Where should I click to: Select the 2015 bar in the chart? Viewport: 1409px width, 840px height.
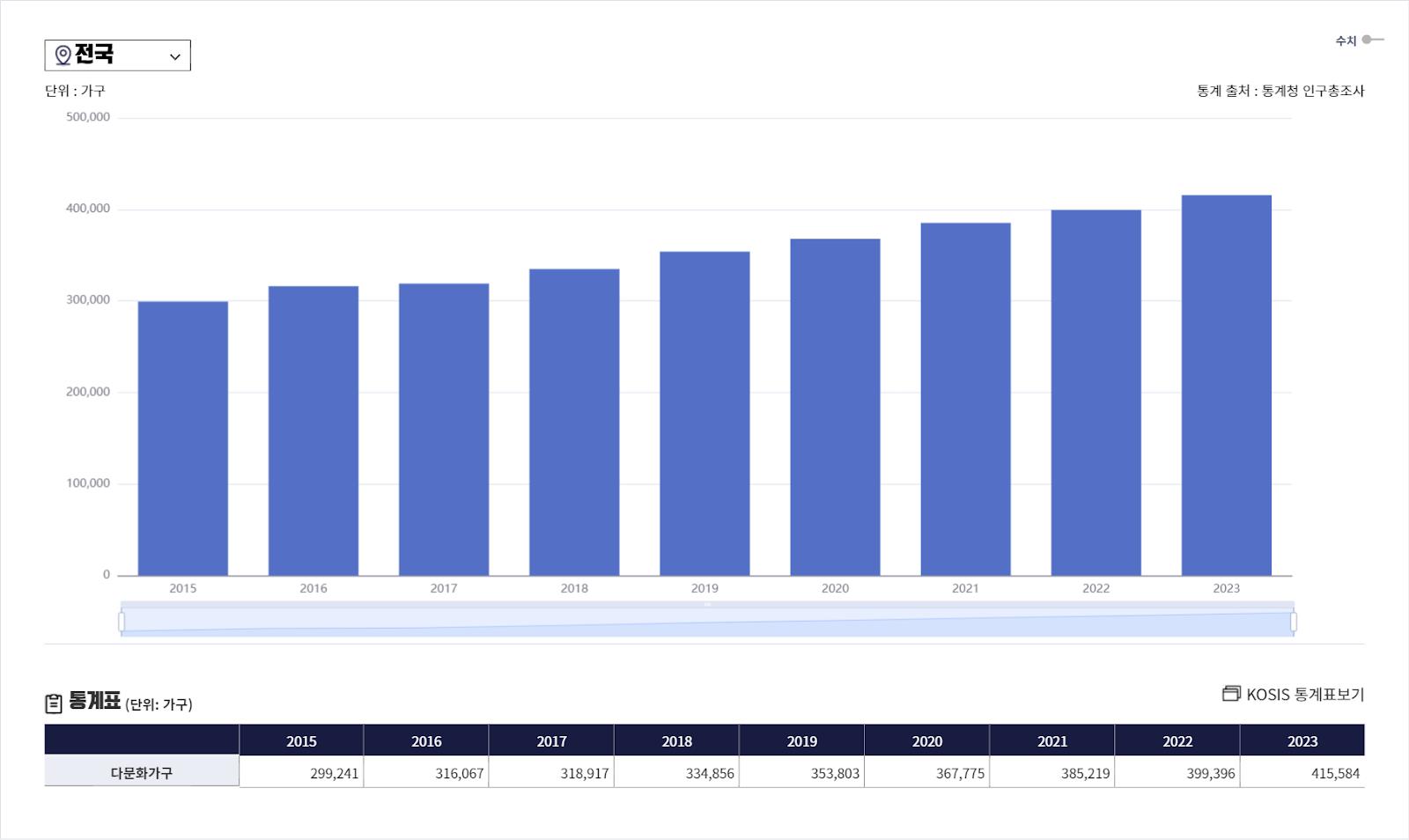point(183,438)
